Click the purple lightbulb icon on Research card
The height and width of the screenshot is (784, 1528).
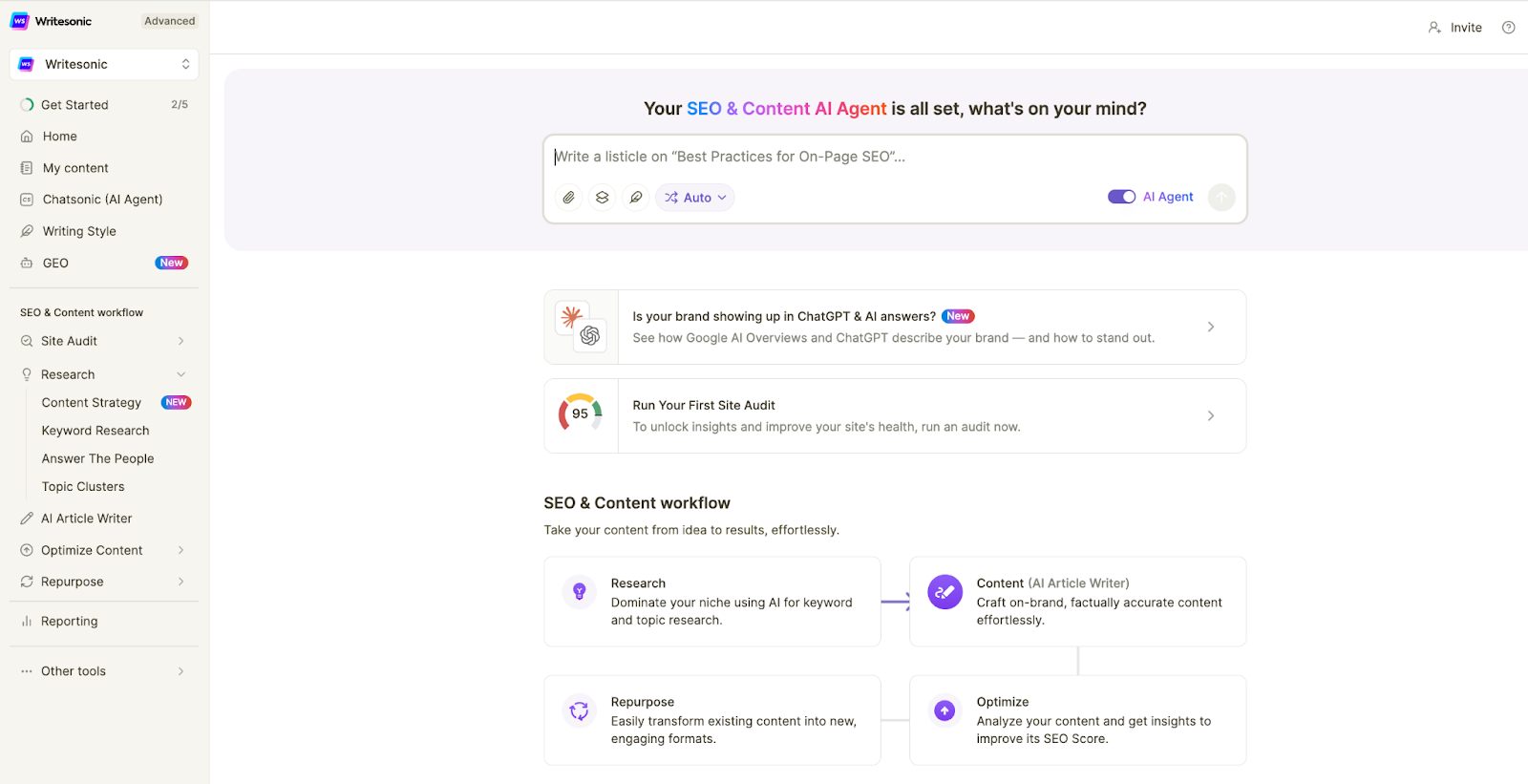point(579,592)
